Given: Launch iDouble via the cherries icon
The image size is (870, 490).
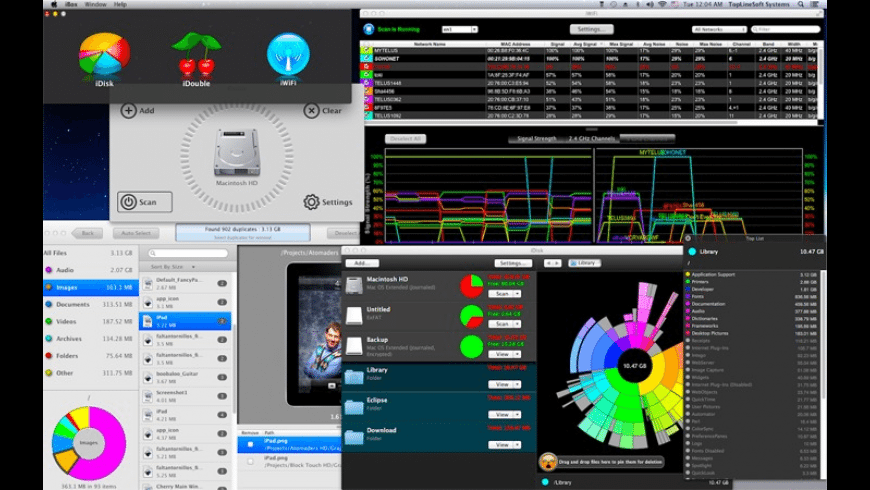Looking at the screenshot, I should [196, 55].
